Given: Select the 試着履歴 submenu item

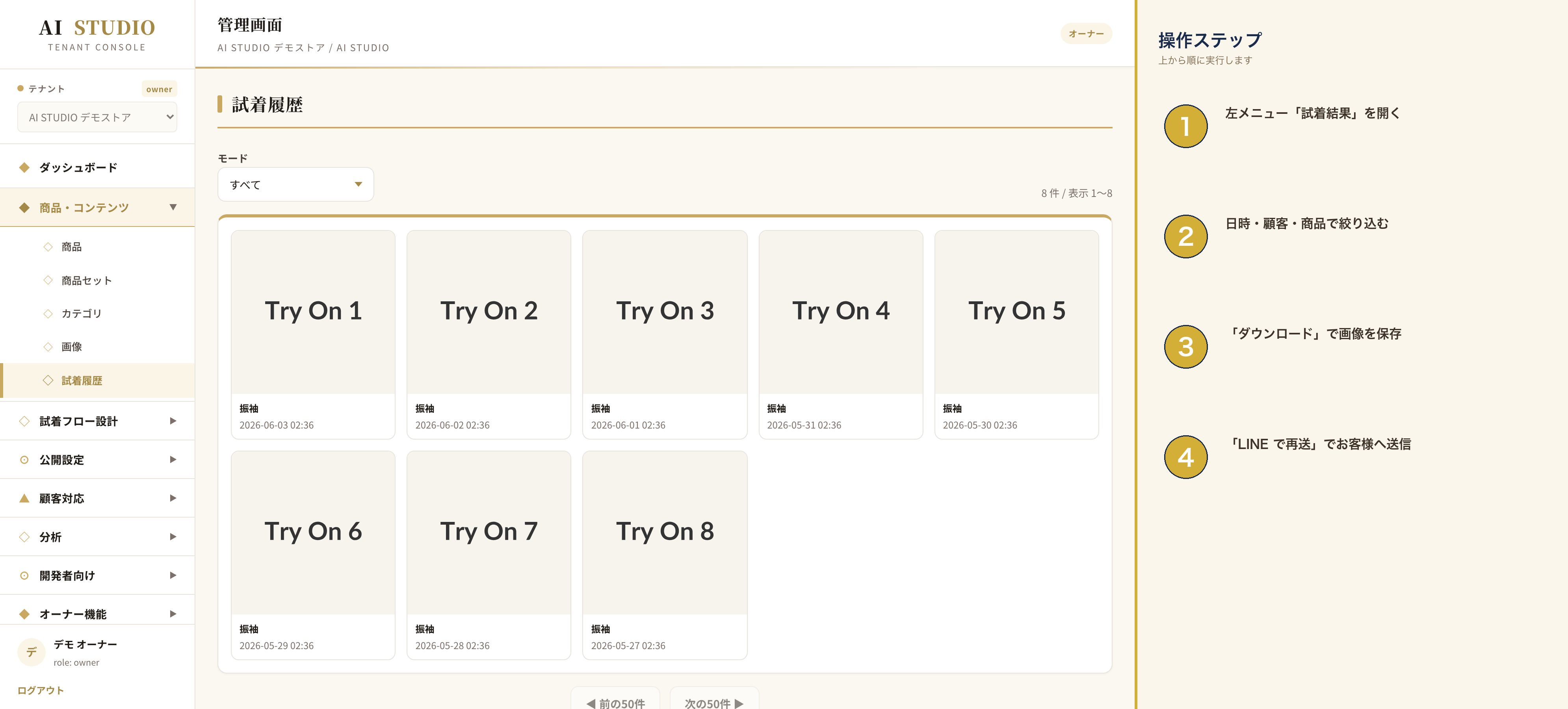Looking at the screenshot, I should [x=97, y=380].
